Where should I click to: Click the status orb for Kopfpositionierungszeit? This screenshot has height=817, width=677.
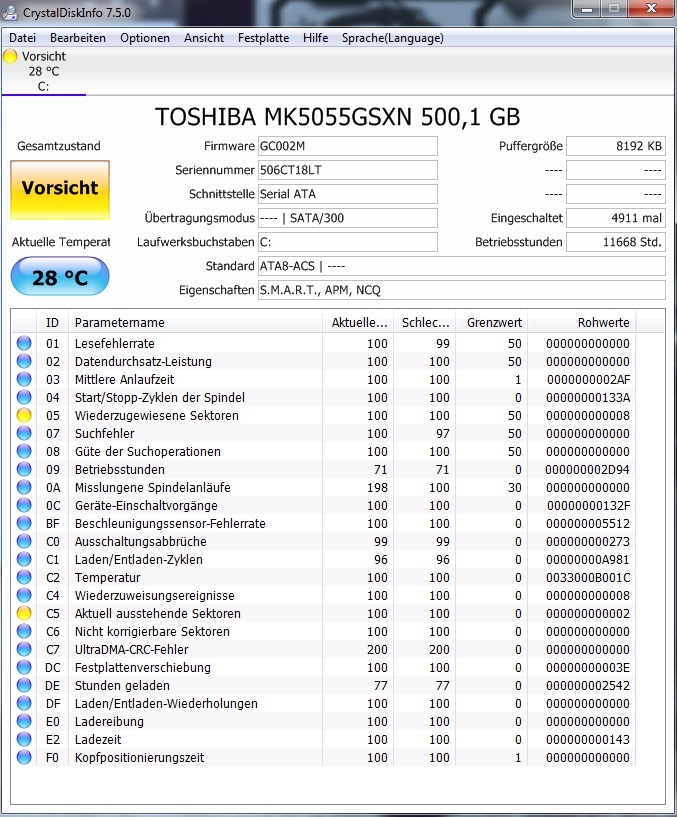coord(24,757)
